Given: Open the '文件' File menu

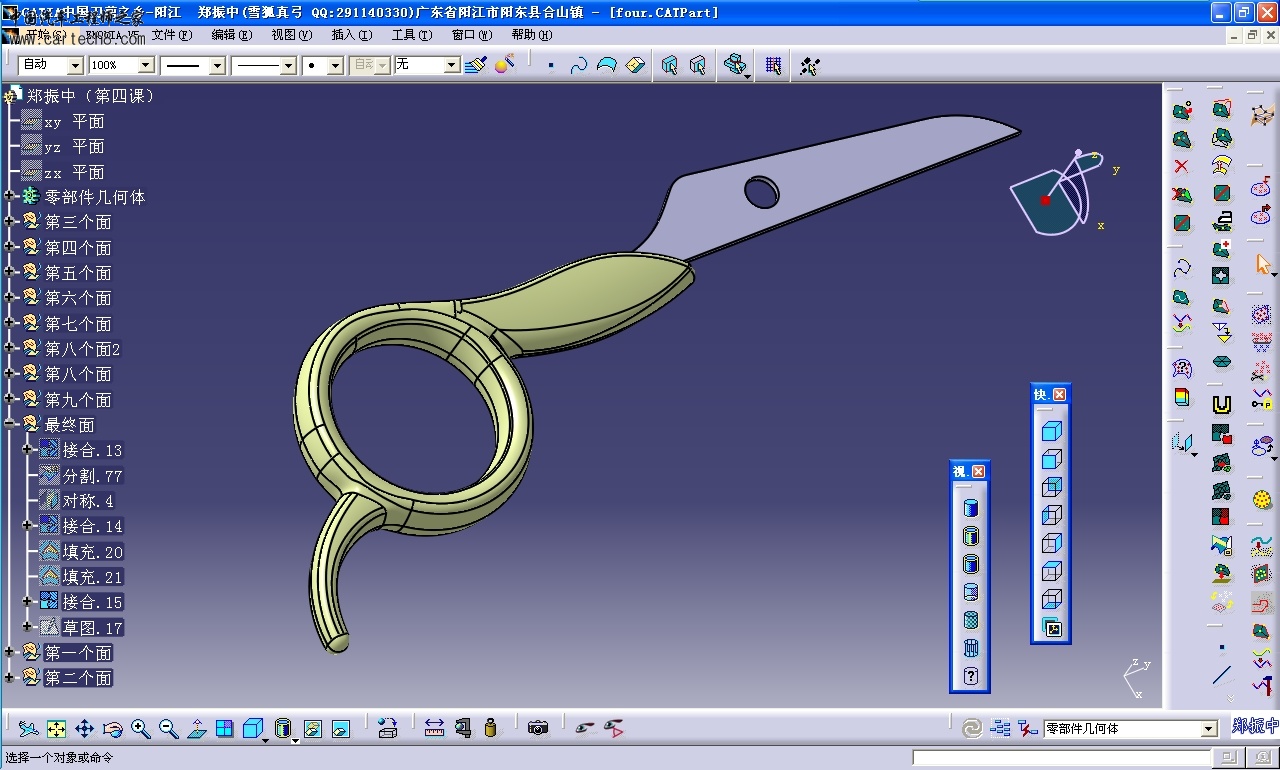Looking at the screenshot, I should pos(171,35).
